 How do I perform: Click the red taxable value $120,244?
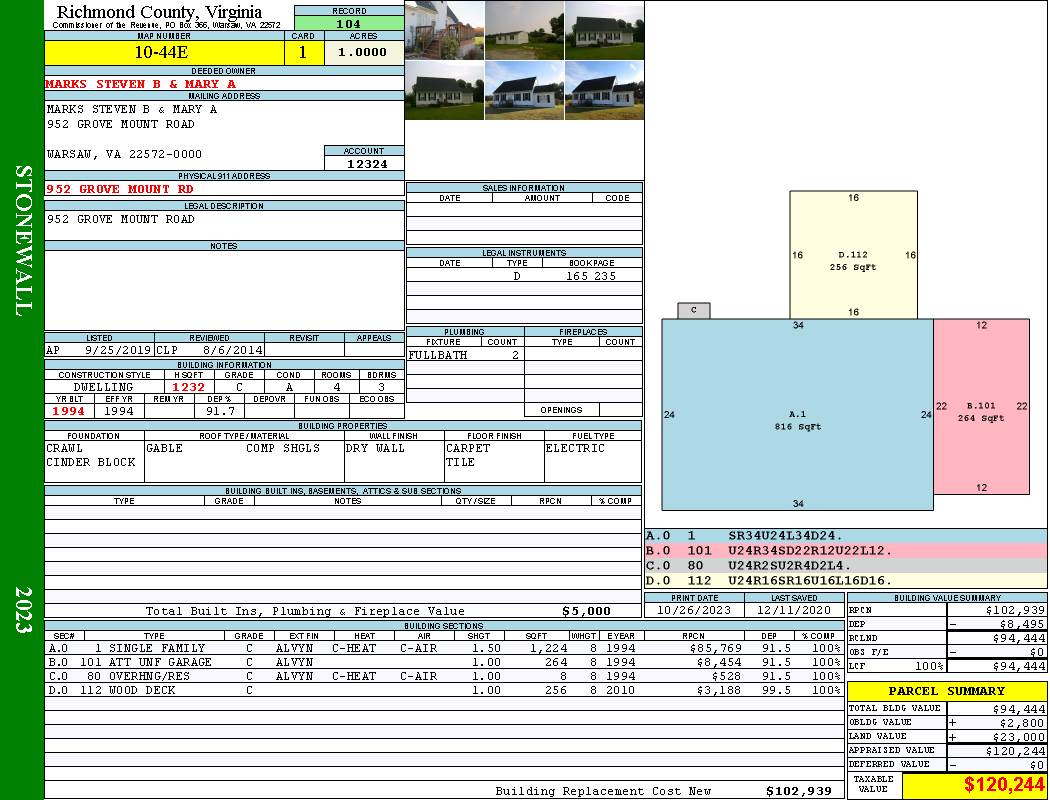click(x=974, y=787)
